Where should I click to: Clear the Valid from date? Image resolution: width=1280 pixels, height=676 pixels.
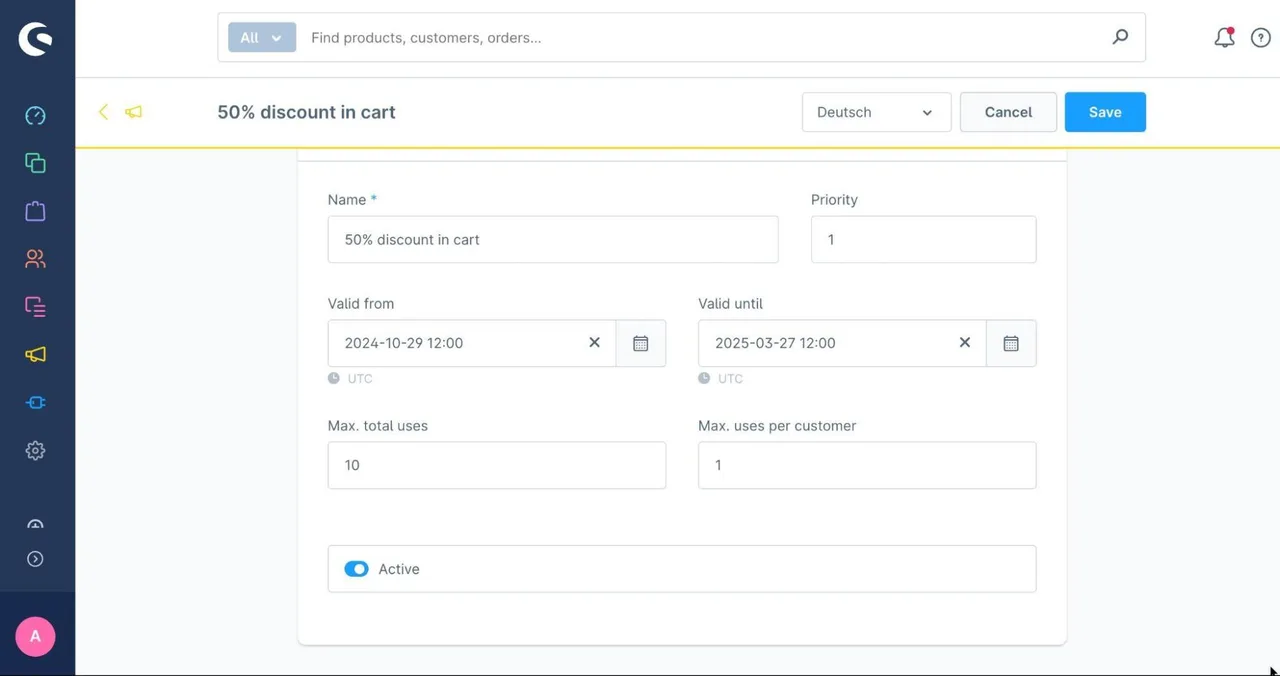[594, 343]
